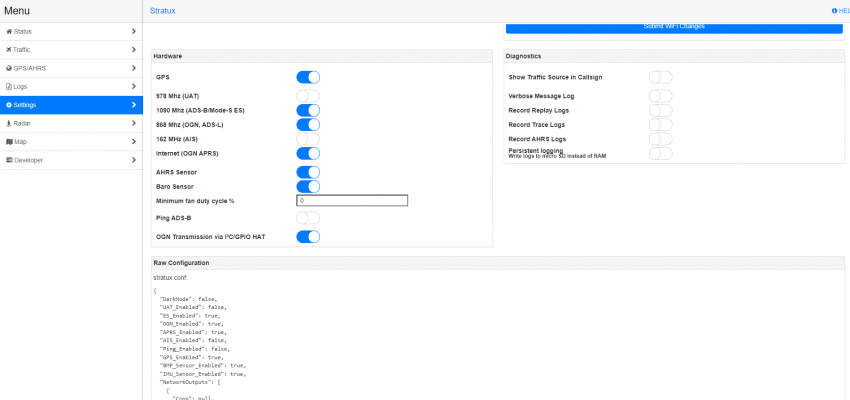Toggle Internet (OGN APRS) switch
The width and height of the screenshot is (850, 400).
click(308, 153)
